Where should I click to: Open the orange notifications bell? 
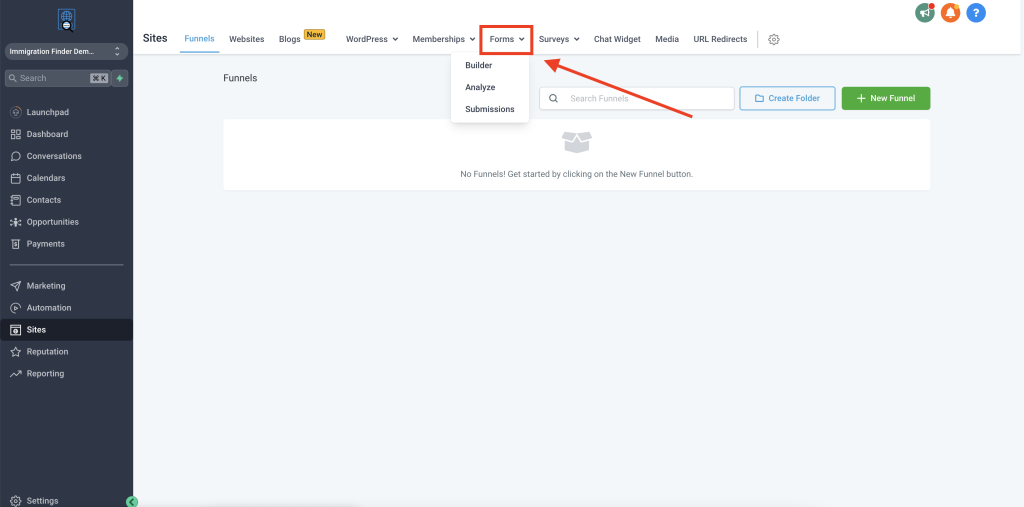(950, 13)
